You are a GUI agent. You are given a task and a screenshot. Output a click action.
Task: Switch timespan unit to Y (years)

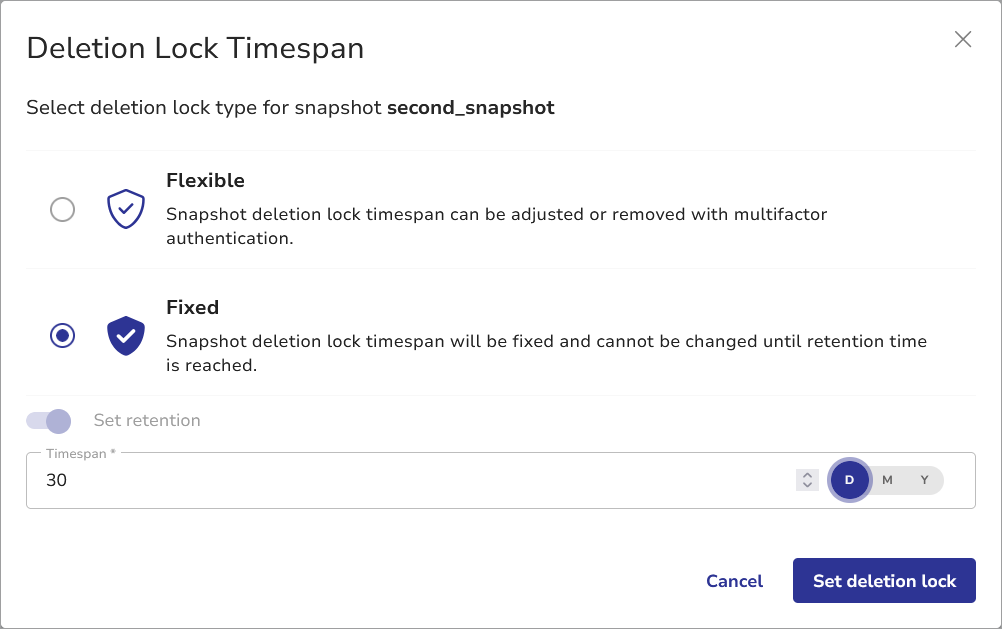(925, 480)
